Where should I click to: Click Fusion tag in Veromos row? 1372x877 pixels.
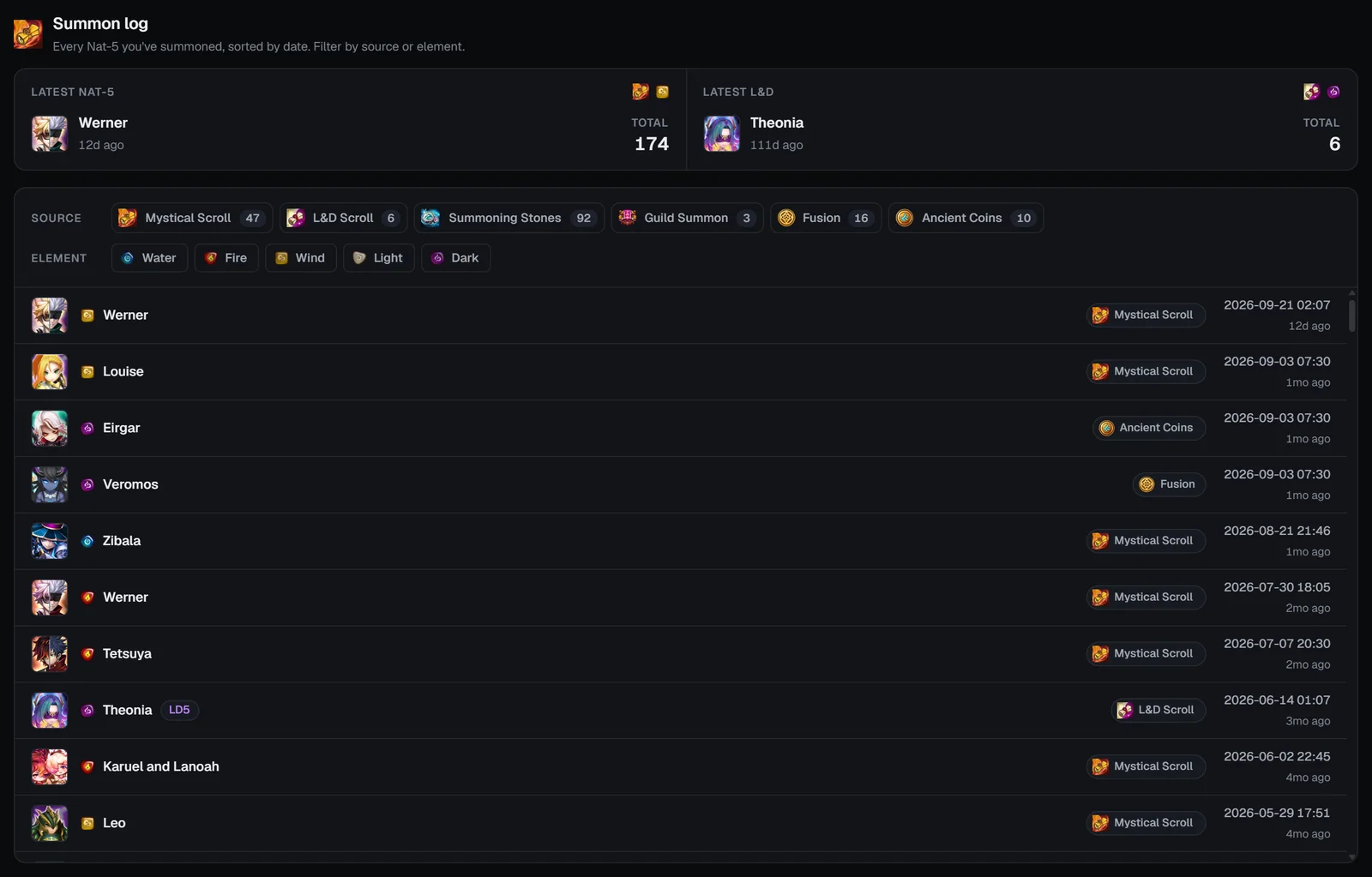pyautogui.click(x=1169, y=484)
